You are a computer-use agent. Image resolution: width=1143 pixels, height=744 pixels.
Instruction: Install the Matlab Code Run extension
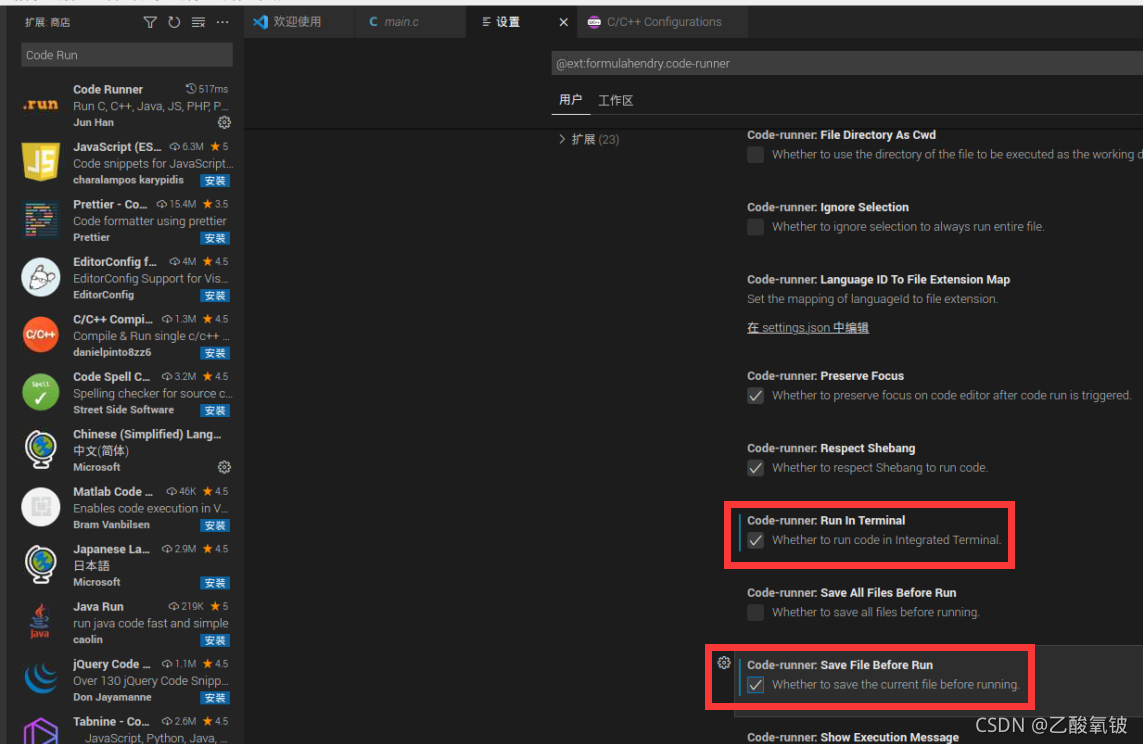[215, 525]
